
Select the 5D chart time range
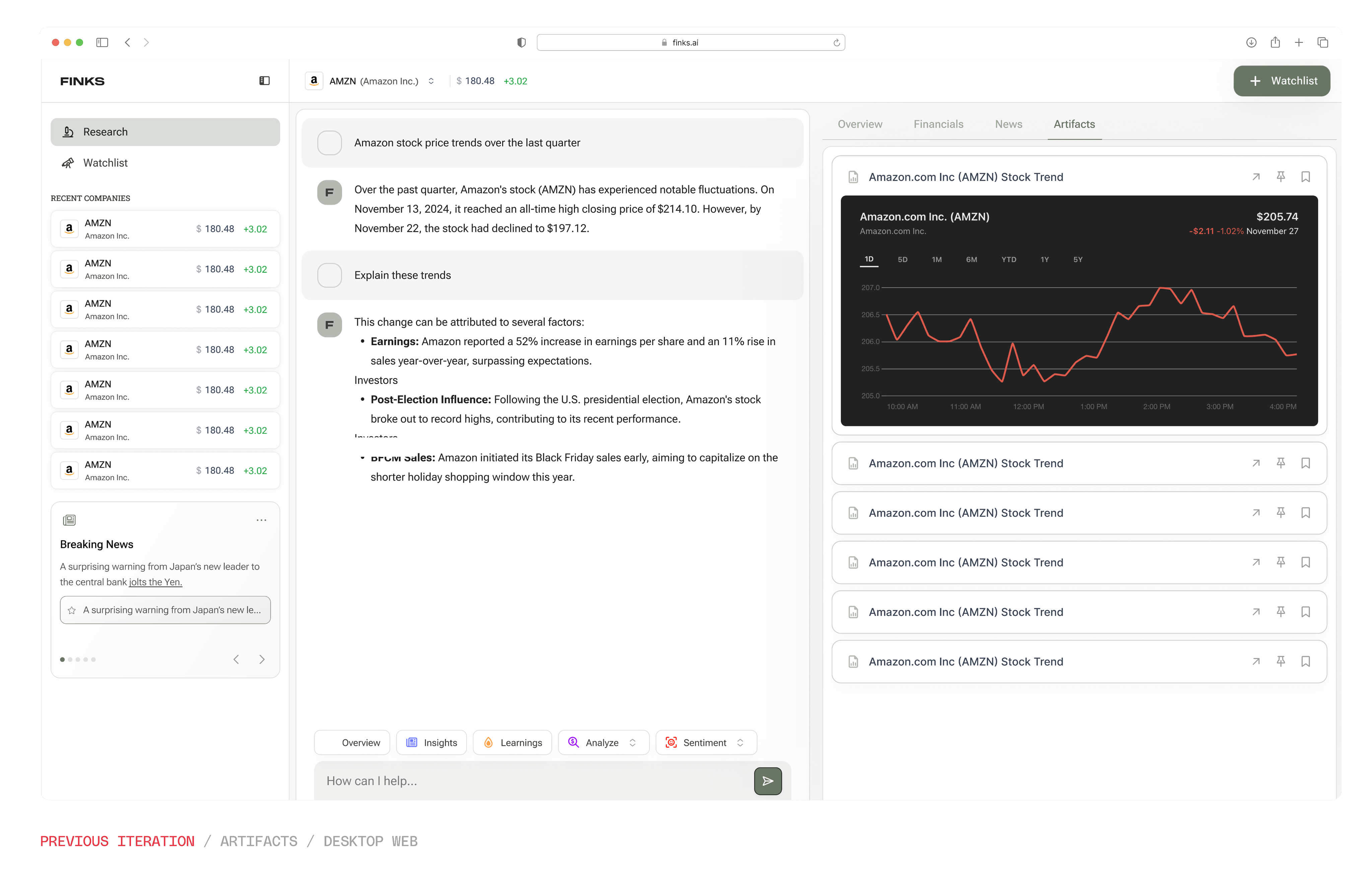902,259
